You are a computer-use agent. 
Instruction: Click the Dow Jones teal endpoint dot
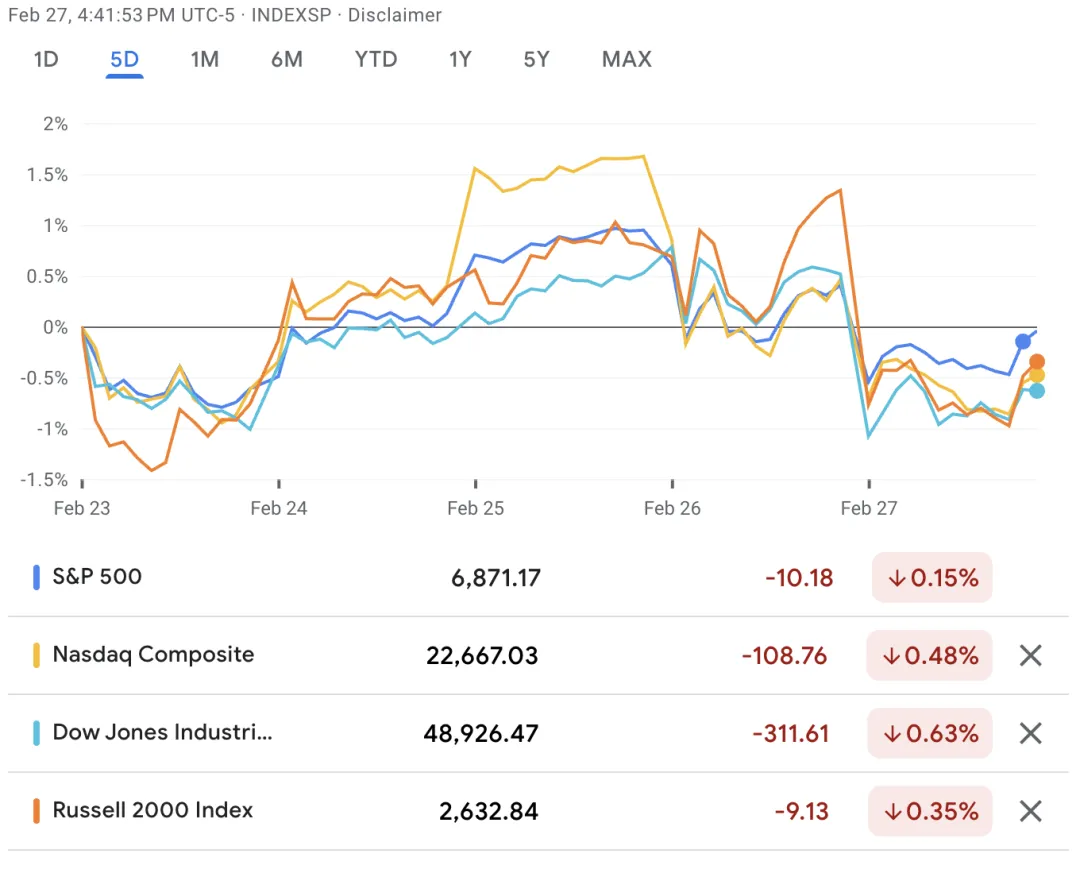(1037, 390)
